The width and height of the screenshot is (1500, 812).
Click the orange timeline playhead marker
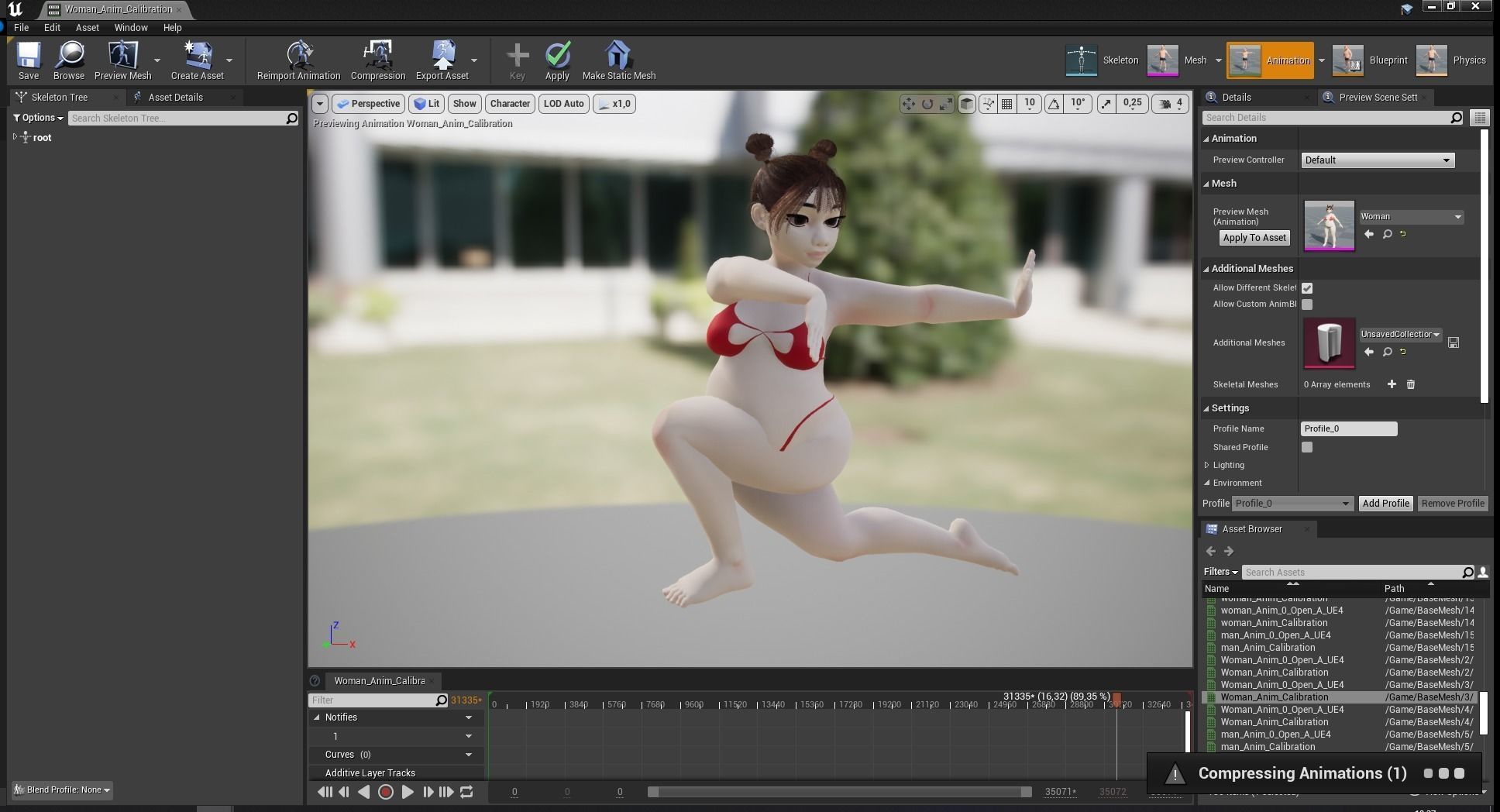(1116, 699)
